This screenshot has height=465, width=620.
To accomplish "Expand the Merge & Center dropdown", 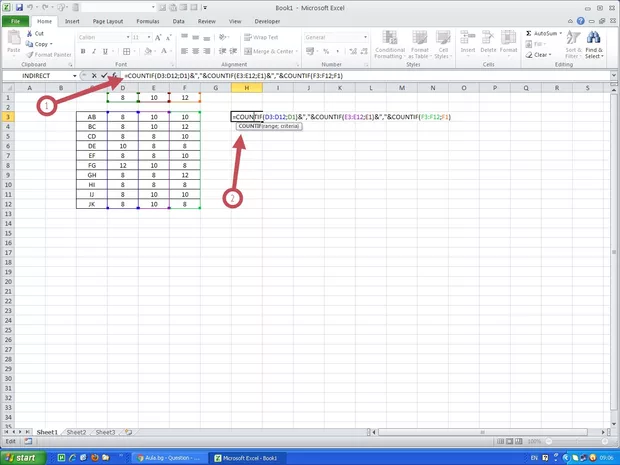I will 297,51.
